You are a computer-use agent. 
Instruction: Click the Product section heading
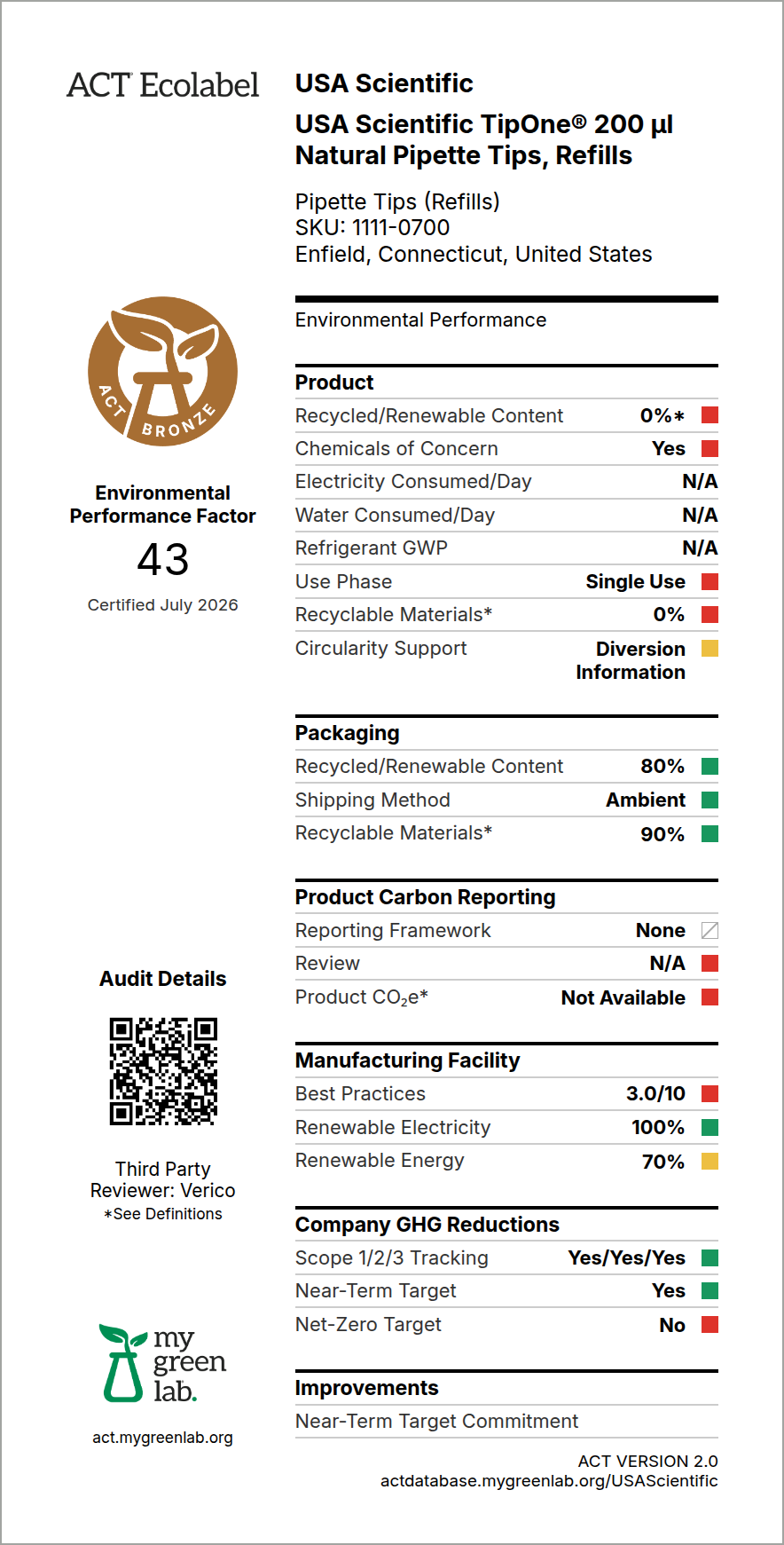tap(334, 382)
